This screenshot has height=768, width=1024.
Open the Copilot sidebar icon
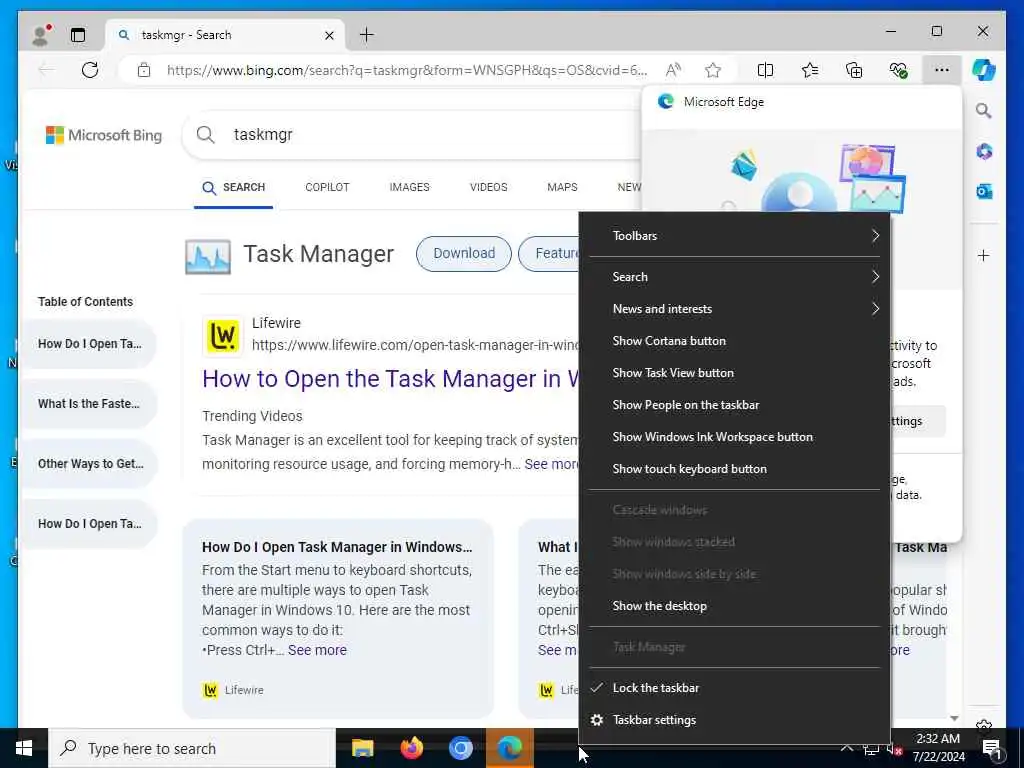[x=984, y=70]
